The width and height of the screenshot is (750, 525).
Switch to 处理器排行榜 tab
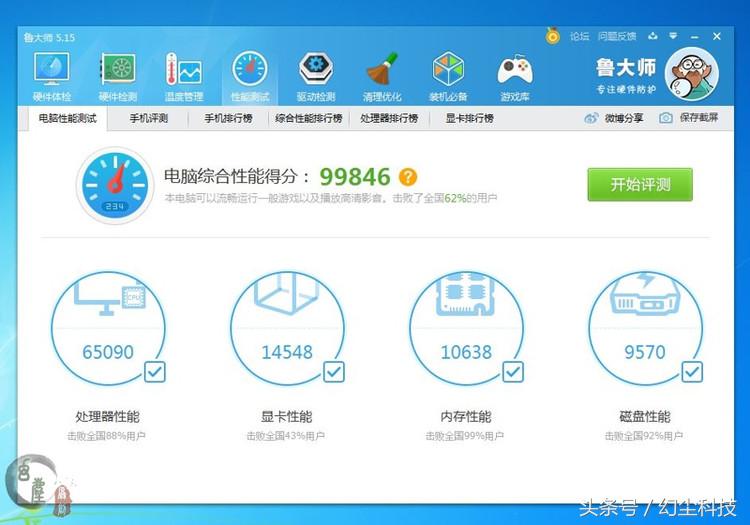coord(389,118)
